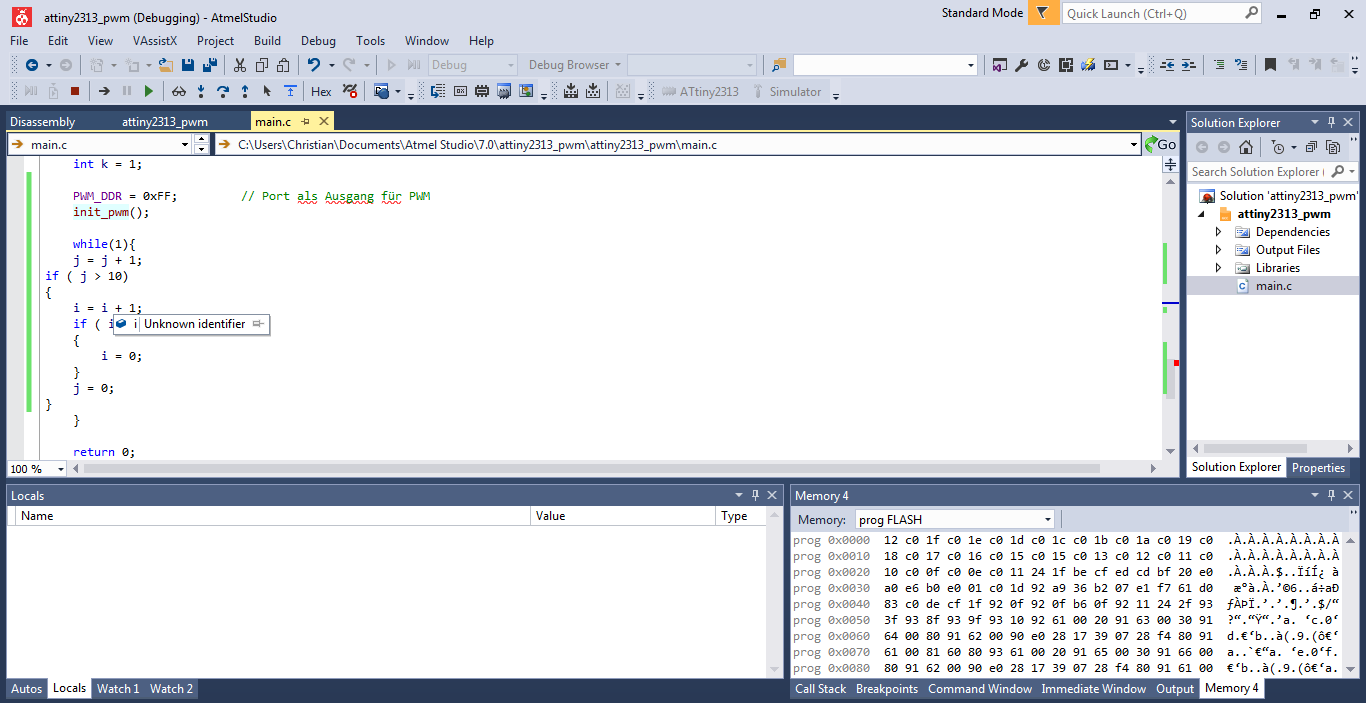Expand the Dependencies node
This screenshot has width=1366, height=703.
[1218, 232]
